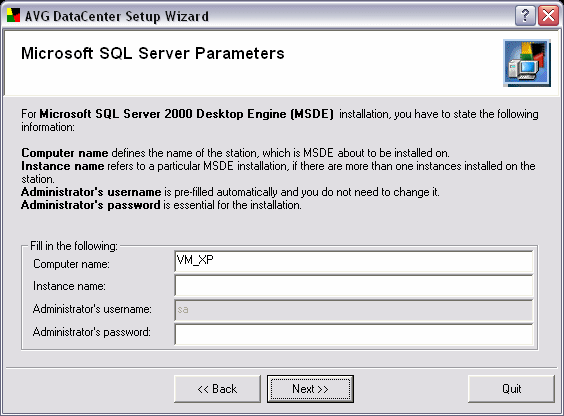Click the 'Microsoft SQL Server Parameters' heading
The image size is (564, 416).
click(153, 53)
